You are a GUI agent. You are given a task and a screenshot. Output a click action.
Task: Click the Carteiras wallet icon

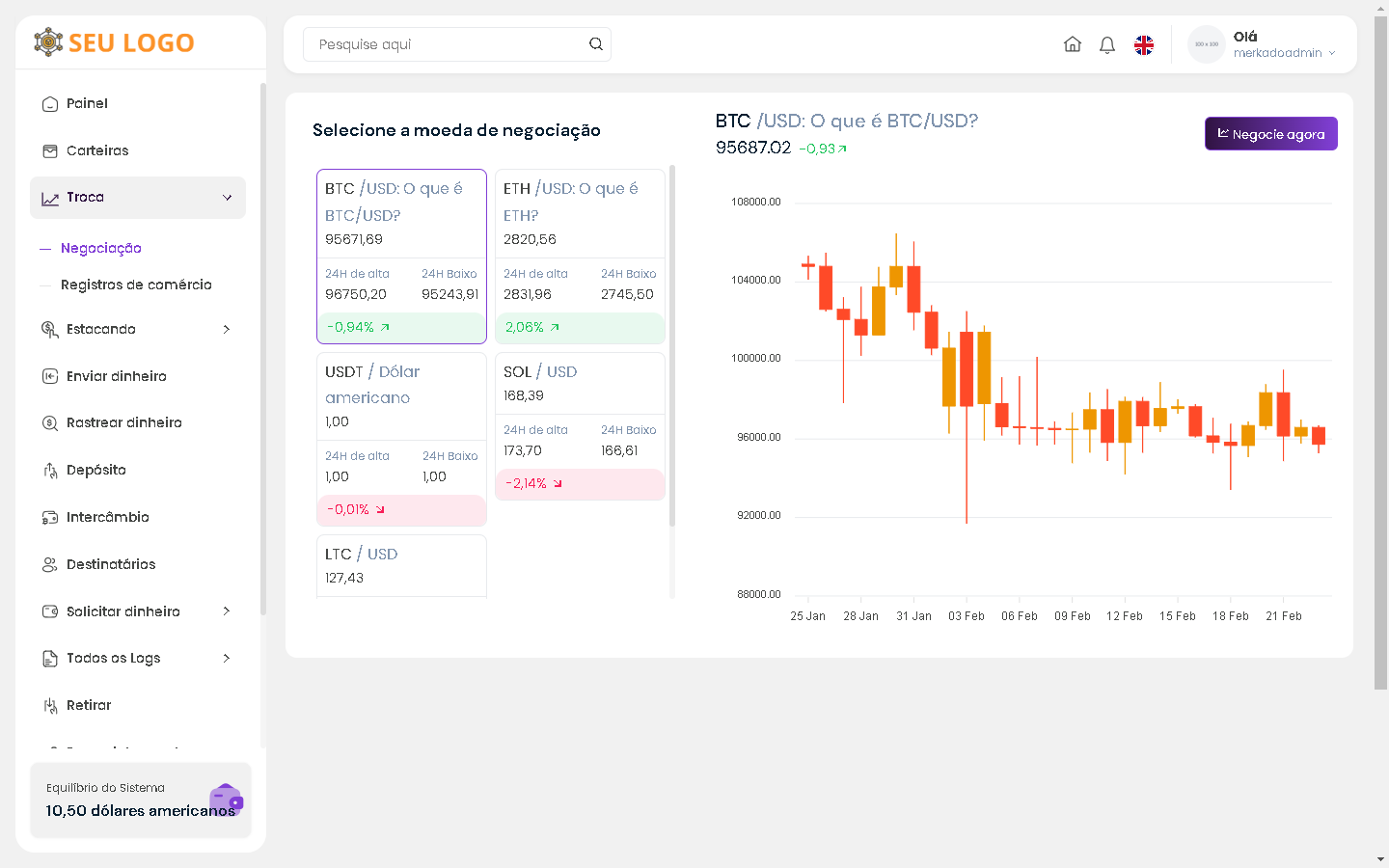tap(50, 150)
